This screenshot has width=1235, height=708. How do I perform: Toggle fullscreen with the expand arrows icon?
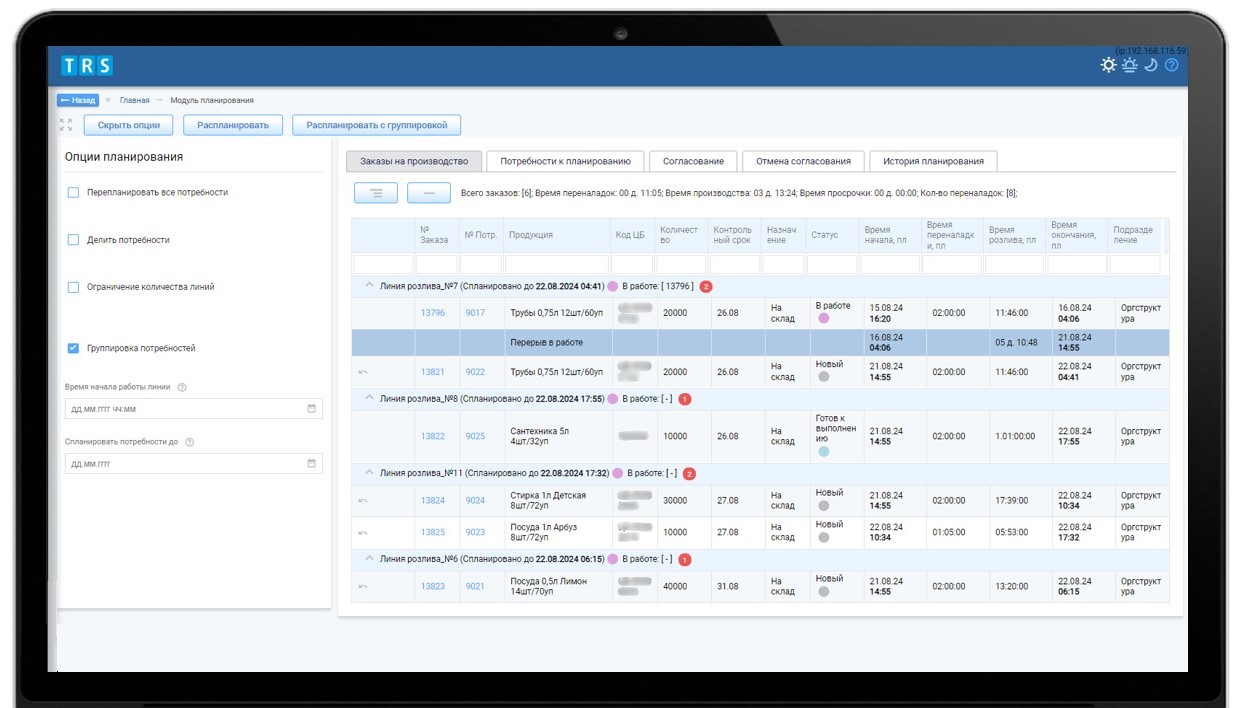tap(66, 125)
